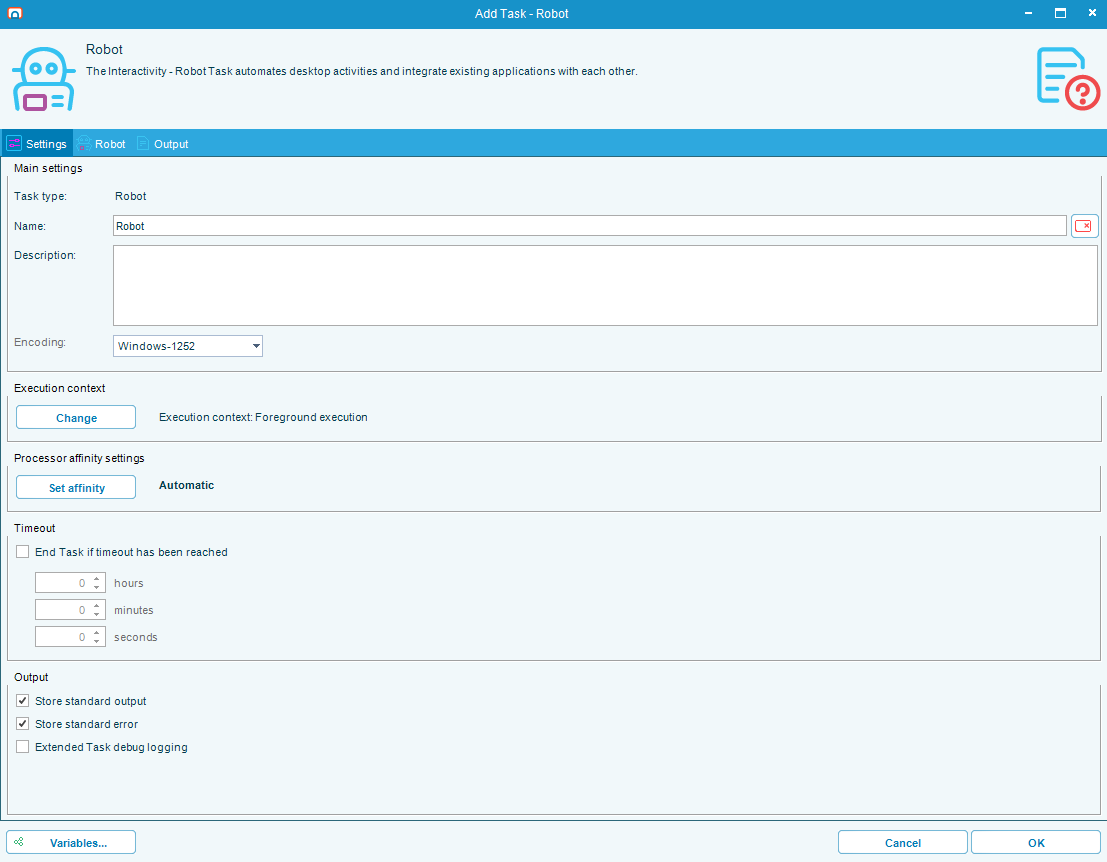This screenshot has height=862, width=1107.
Task: Open the Encoding dropdown
Action: coord(256,346)
